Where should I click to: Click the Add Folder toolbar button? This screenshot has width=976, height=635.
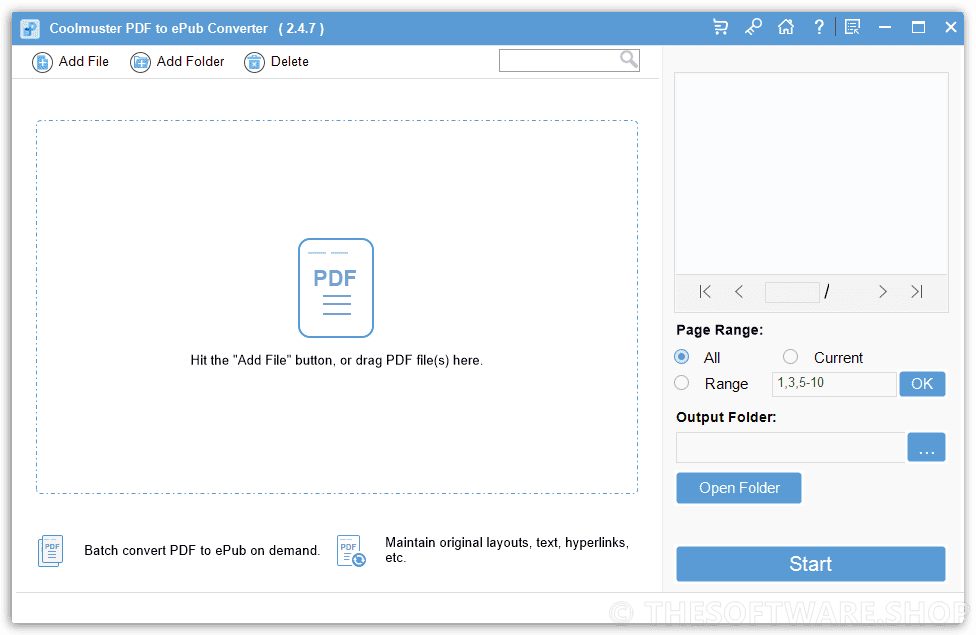coord(177,62)
